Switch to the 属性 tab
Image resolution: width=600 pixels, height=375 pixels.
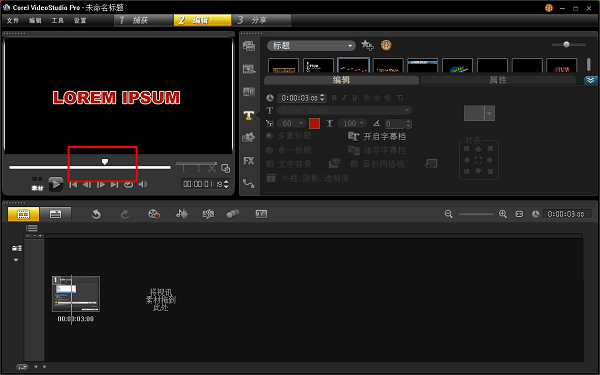498,80
